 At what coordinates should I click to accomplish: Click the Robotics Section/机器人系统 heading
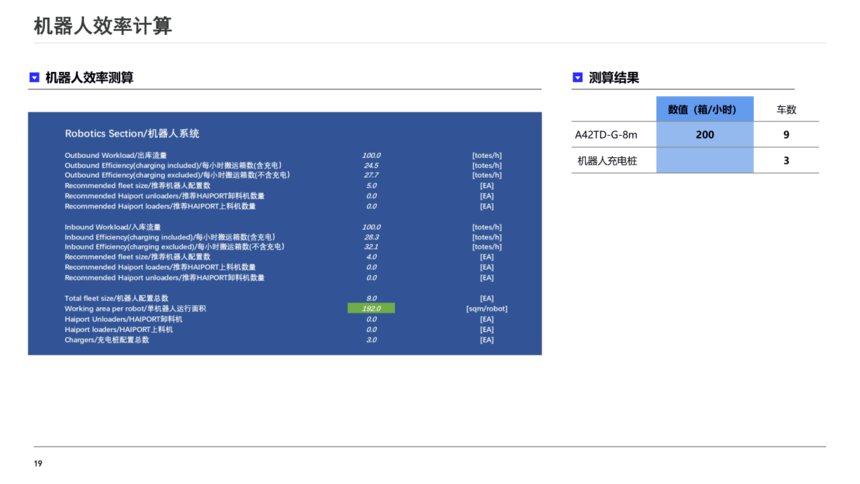point(132,133)
